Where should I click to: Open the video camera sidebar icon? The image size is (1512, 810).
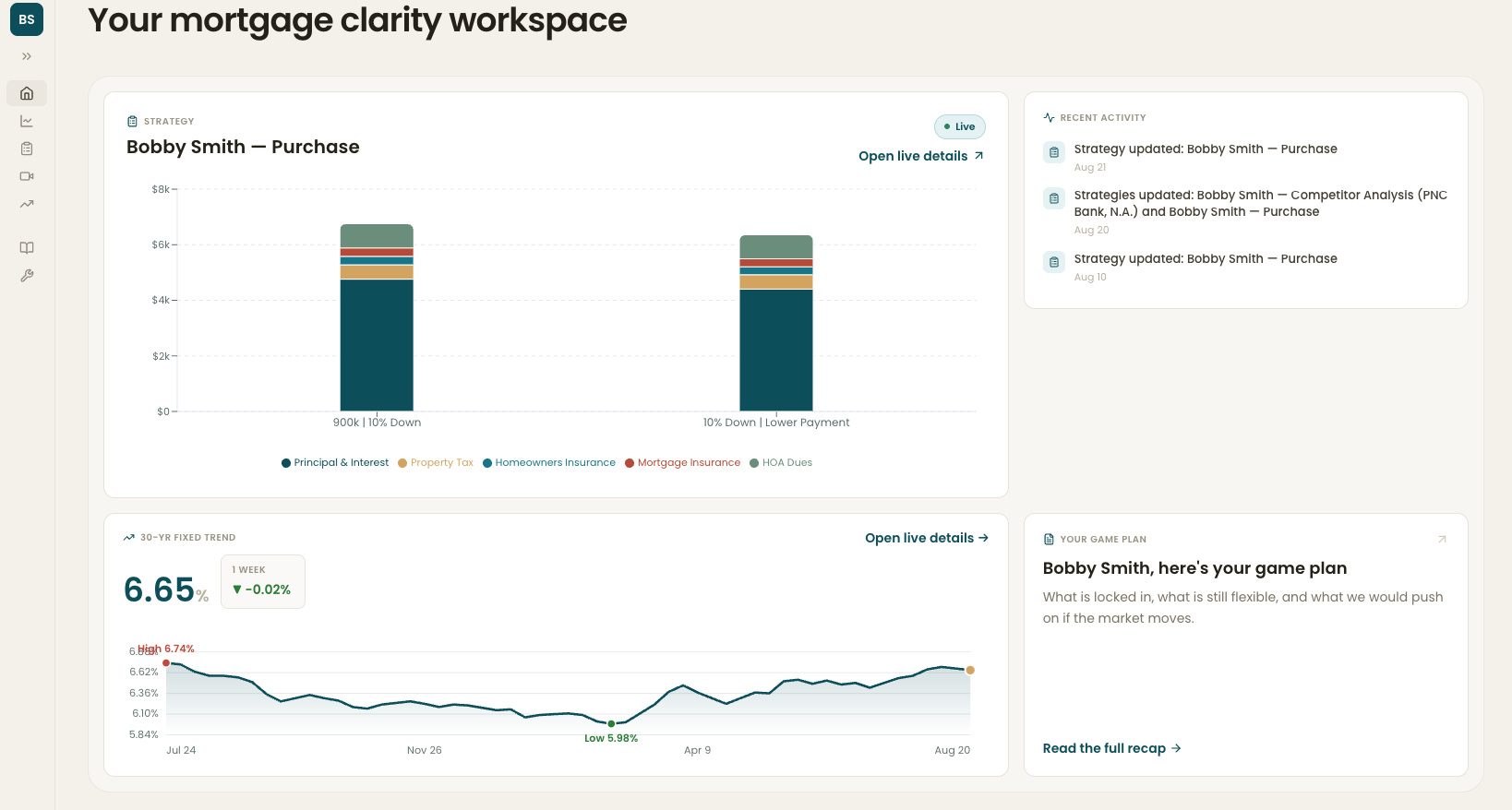click(27, 176)
